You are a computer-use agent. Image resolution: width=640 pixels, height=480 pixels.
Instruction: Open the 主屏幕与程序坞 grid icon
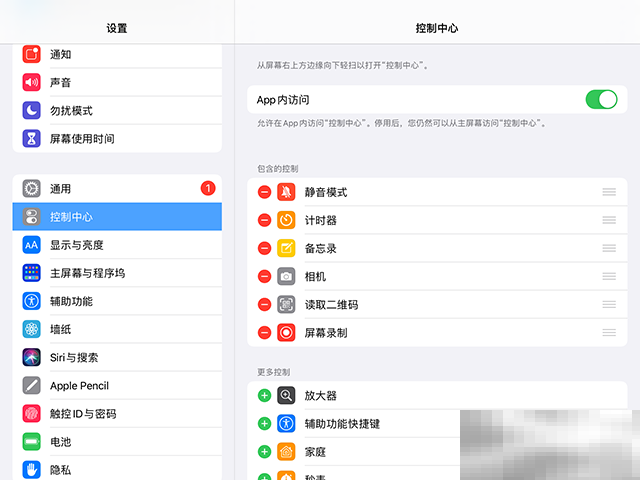pos(31,273)
